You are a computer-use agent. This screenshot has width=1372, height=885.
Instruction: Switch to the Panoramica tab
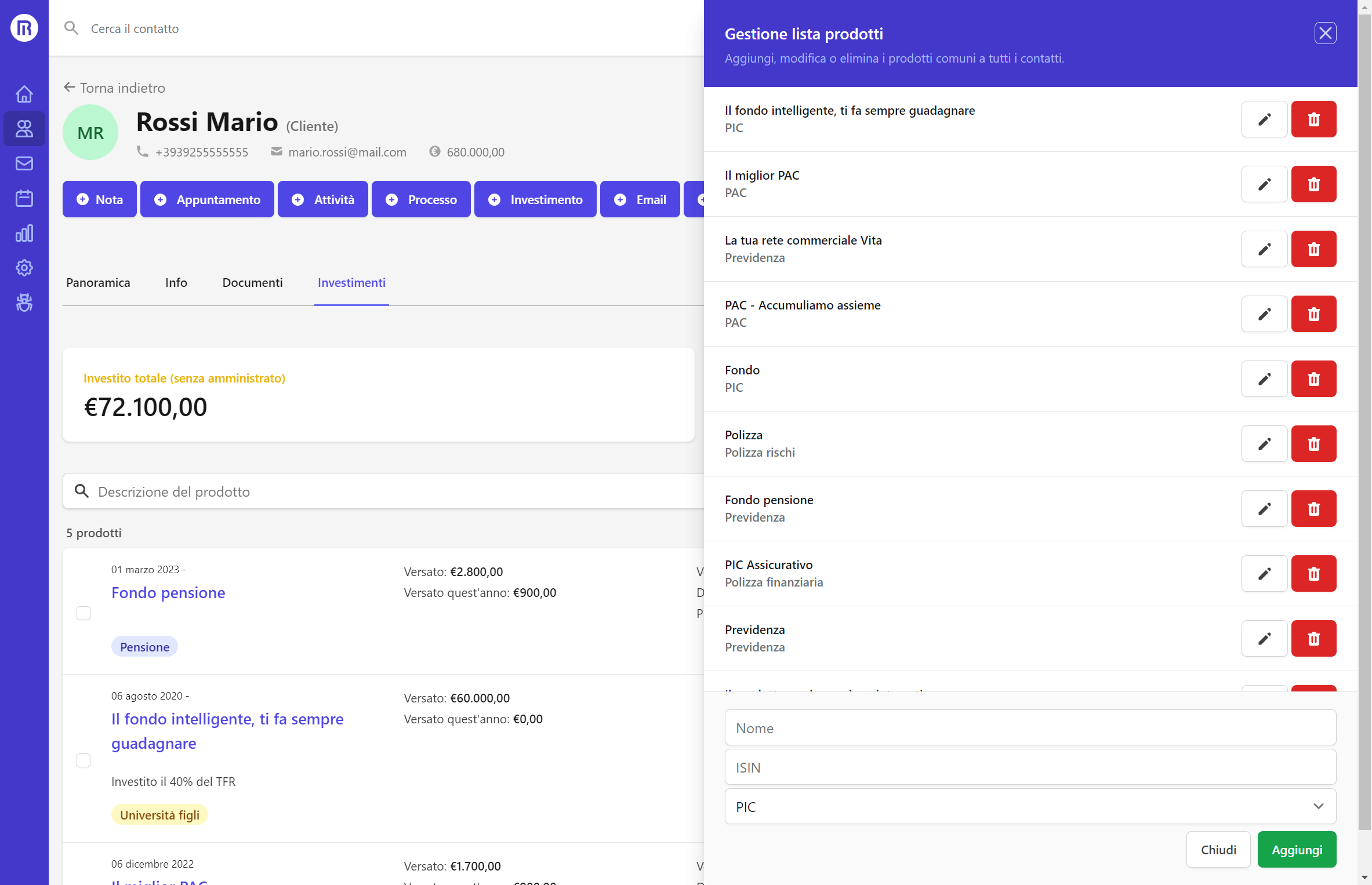pos(98,283)
